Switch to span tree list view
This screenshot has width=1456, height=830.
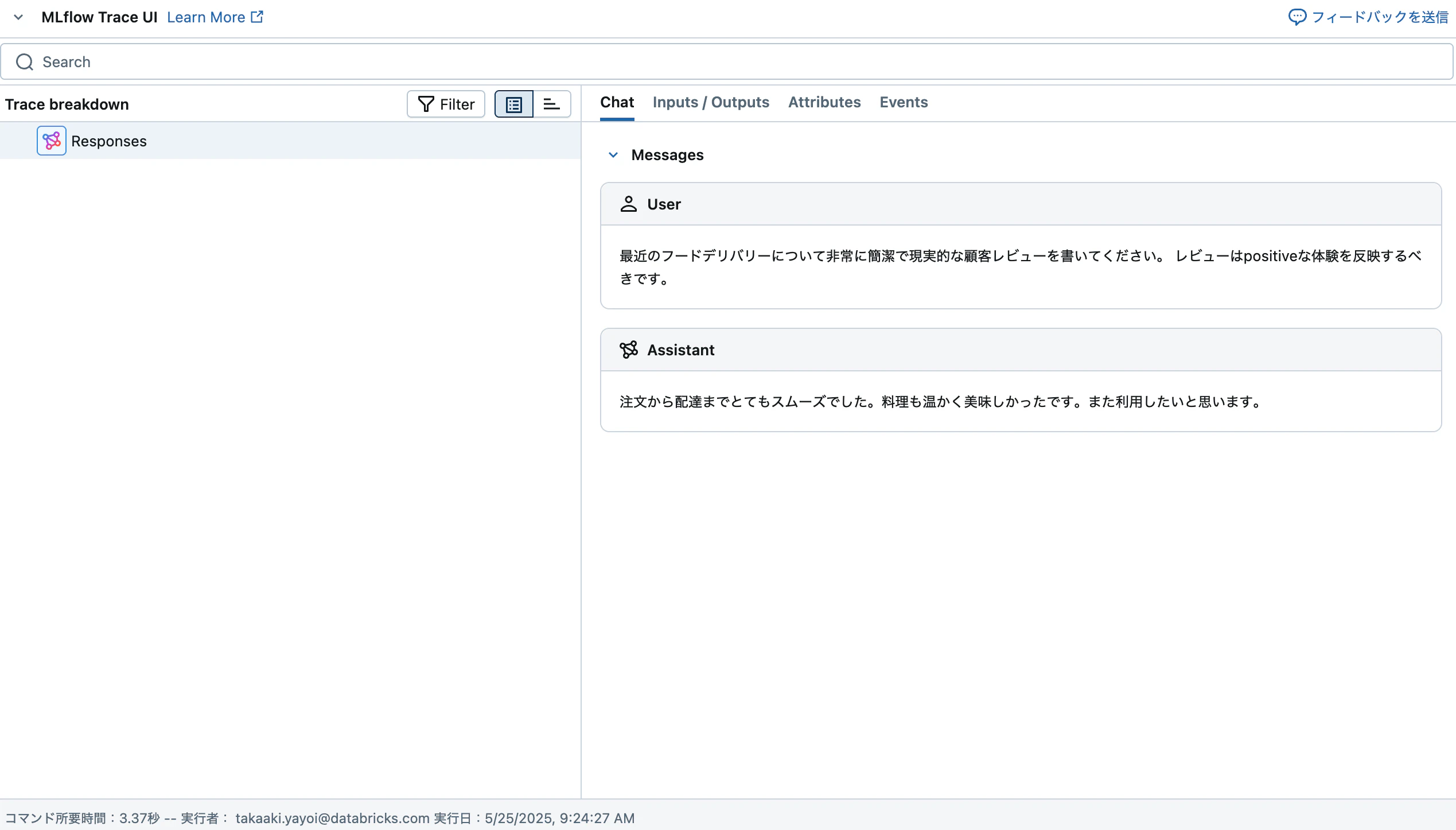coord(514,104)
